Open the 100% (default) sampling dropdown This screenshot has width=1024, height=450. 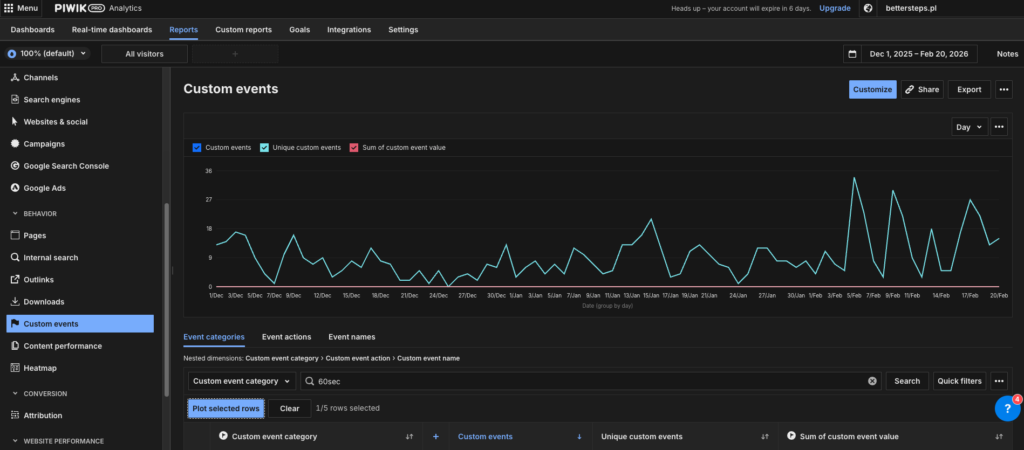point(48,54)
